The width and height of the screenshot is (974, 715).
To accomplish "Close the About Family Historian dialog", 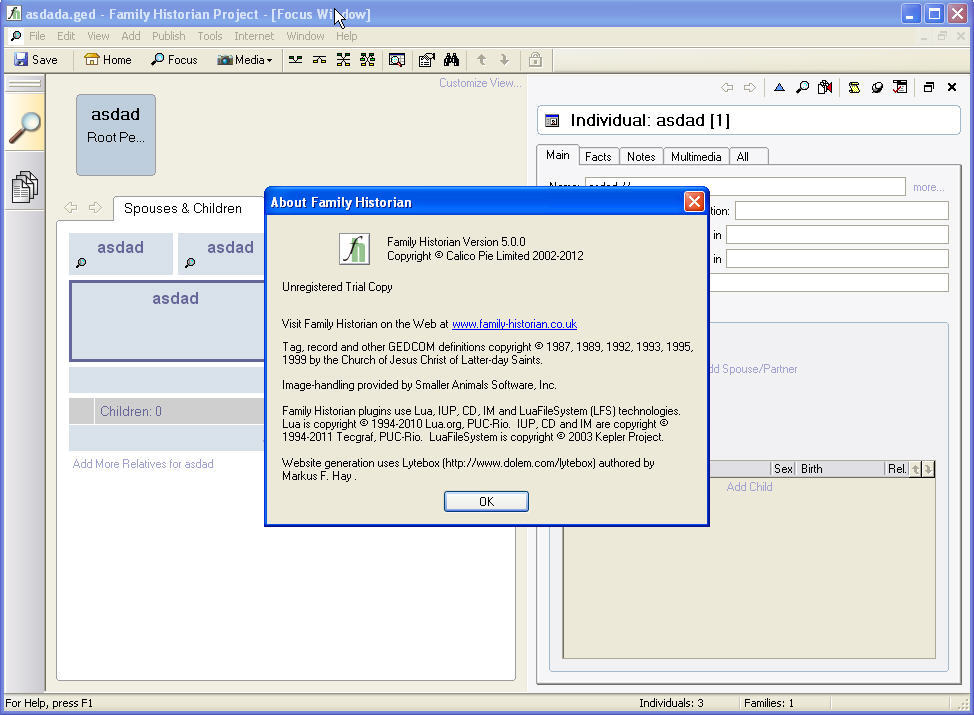I will [694, 201].
